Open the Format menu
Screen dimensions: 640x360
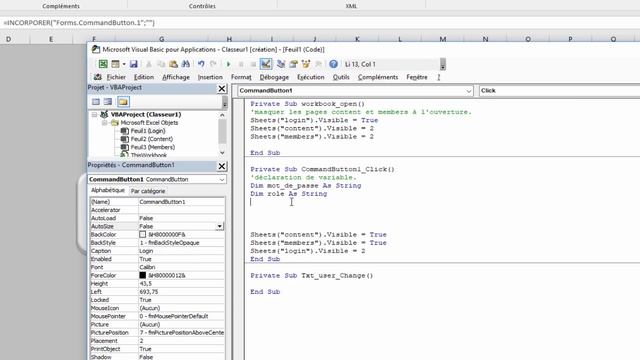241,77
